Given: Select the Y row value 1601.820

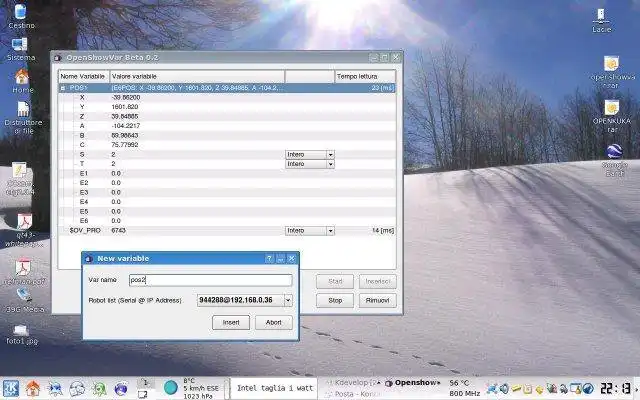Looking at the screenshot, I should pyautogui.click(x=124, y=107).
